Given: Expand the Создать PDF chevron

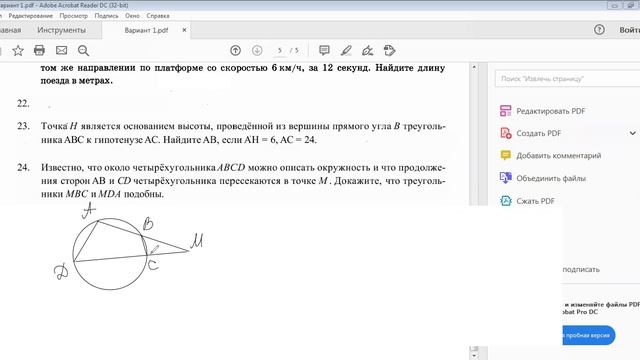Looking at the screenshot, I should pos(633,133).
